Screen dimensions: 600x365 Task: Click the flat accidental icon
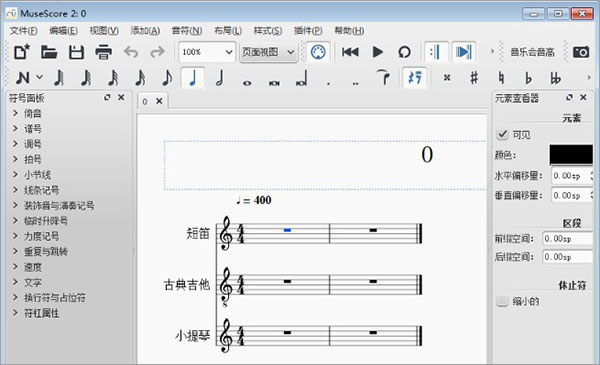coord(528,78)
